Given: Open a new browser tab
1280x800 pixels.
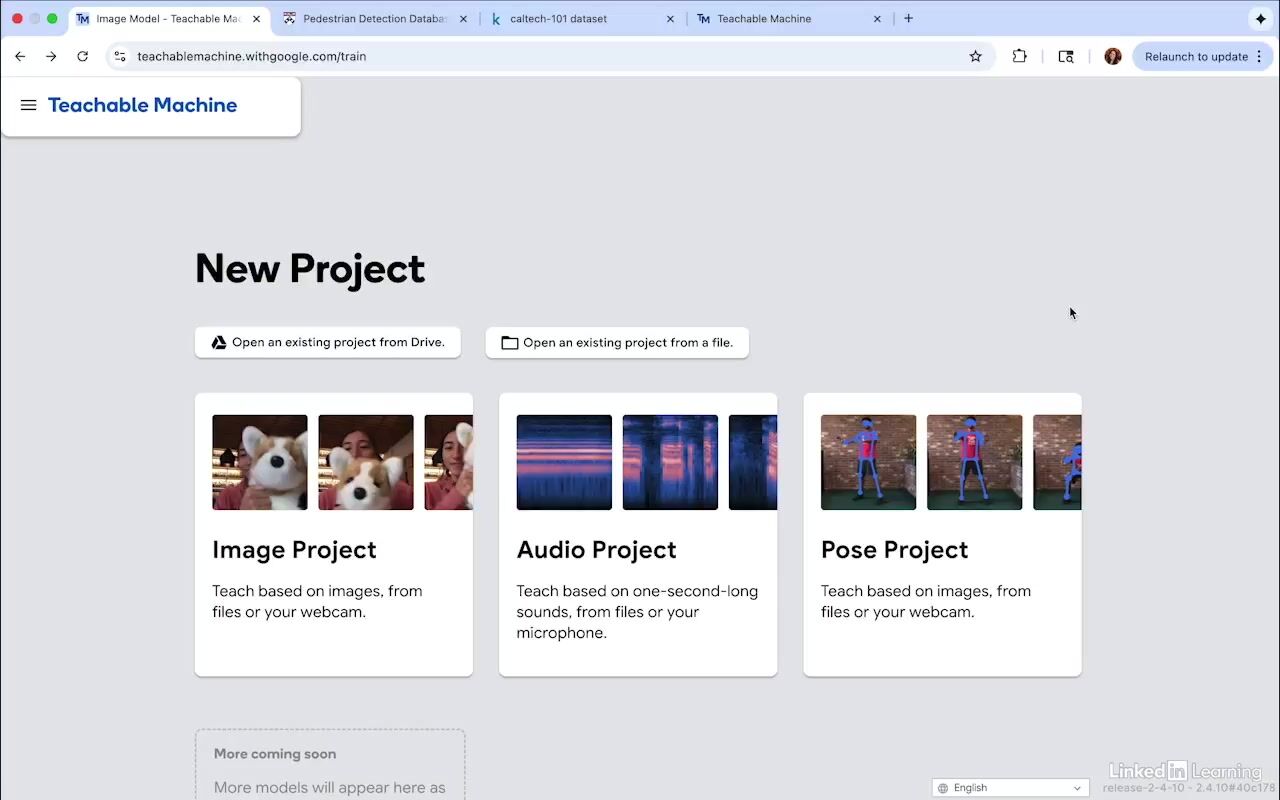Looking at the screenshot, I should pyautogui.click(x=908, y=19).
